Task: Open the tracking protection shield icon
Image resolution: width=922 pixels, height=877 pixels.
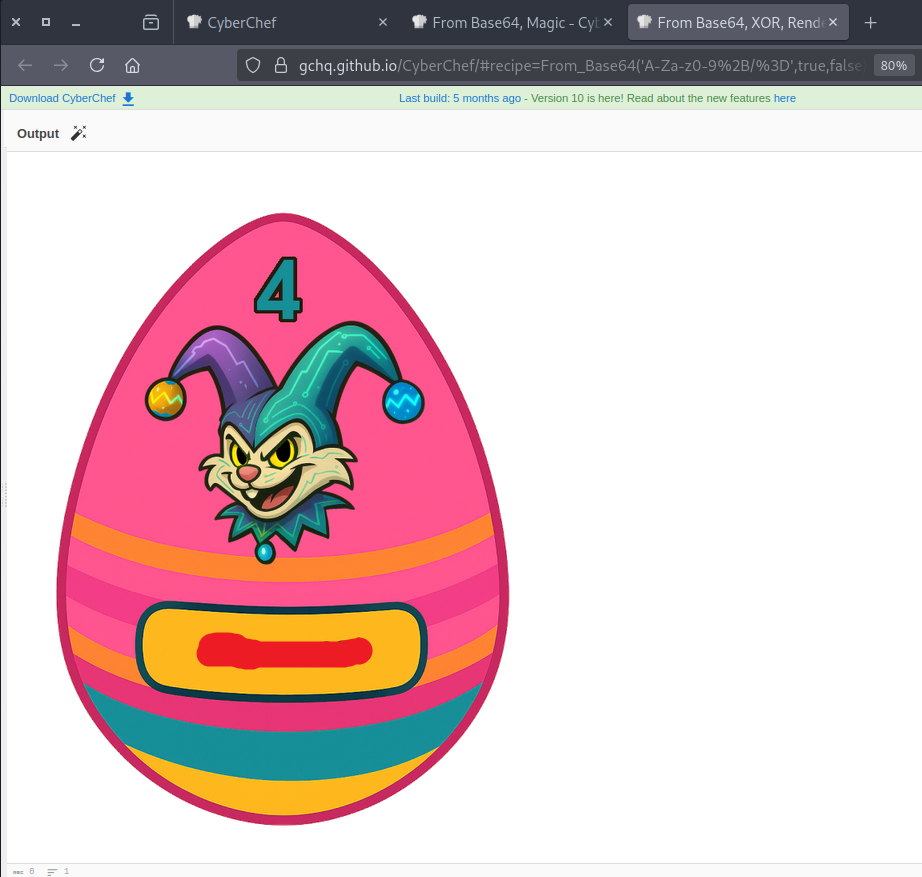Action: pos(253,65)
